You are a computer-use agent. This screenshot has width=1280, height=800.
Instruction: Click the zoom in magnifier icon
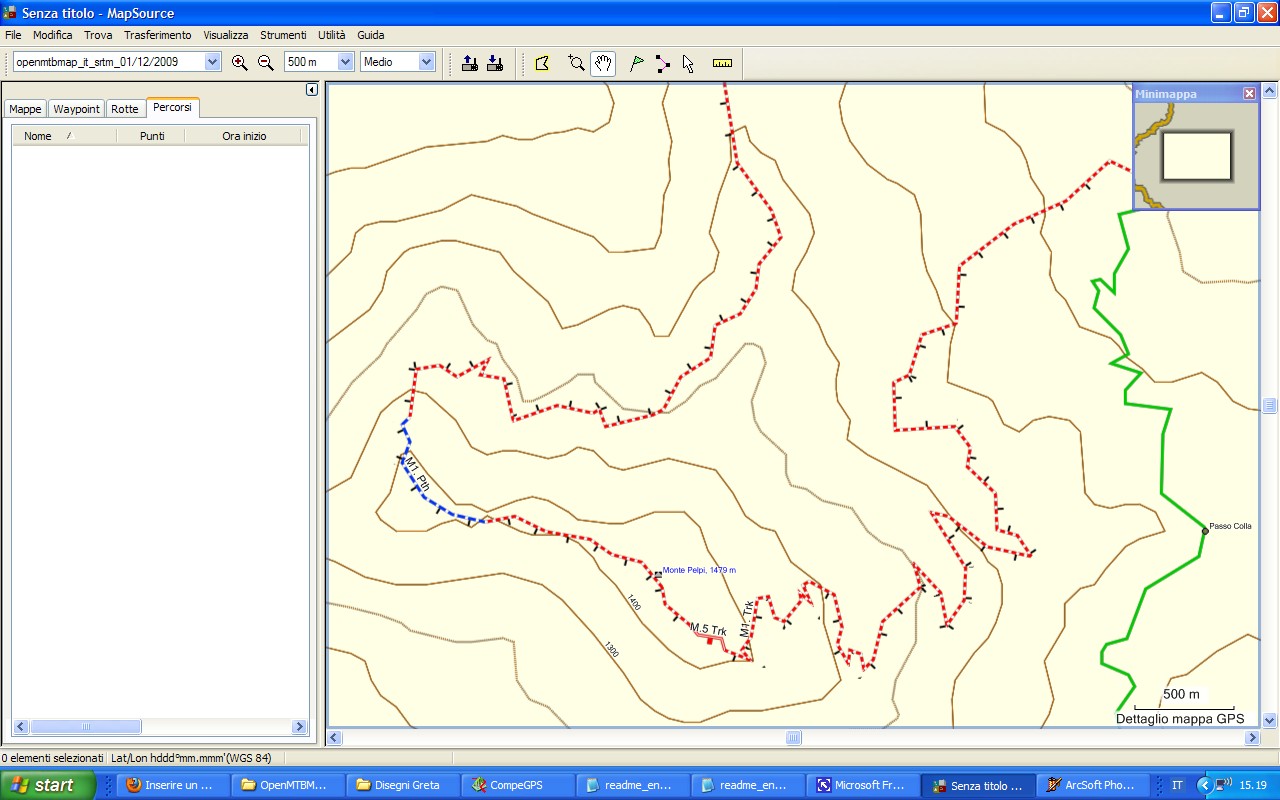(x=240, y=62)
